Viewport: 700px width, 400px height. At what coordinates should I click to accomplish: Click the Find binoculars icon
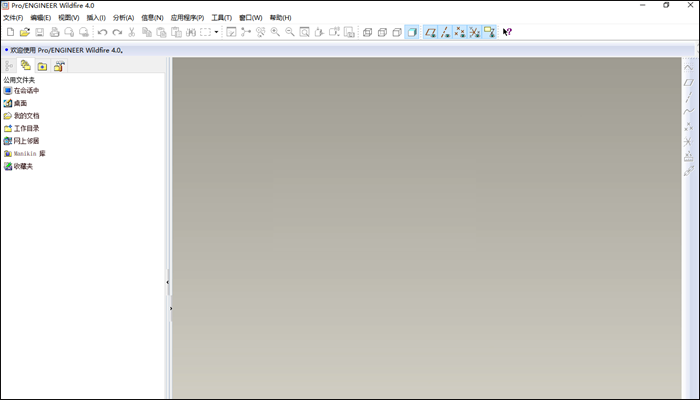tap(191, 32)
